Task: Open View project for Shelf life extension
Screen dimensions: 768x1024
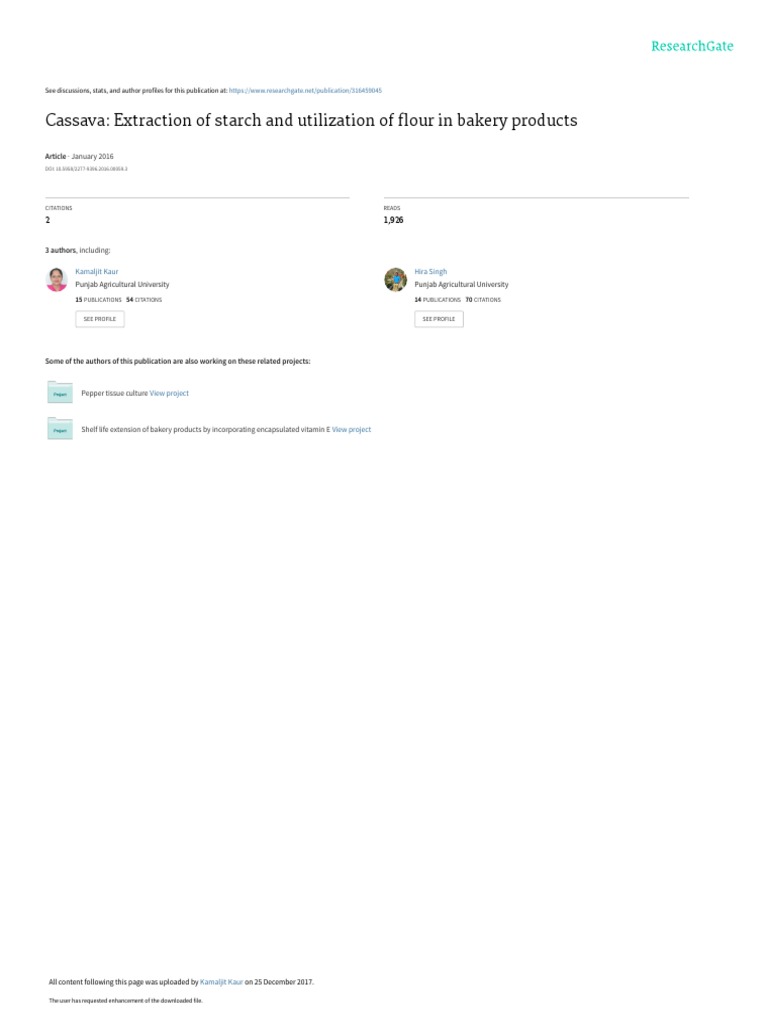Action: tap(351, 430)
